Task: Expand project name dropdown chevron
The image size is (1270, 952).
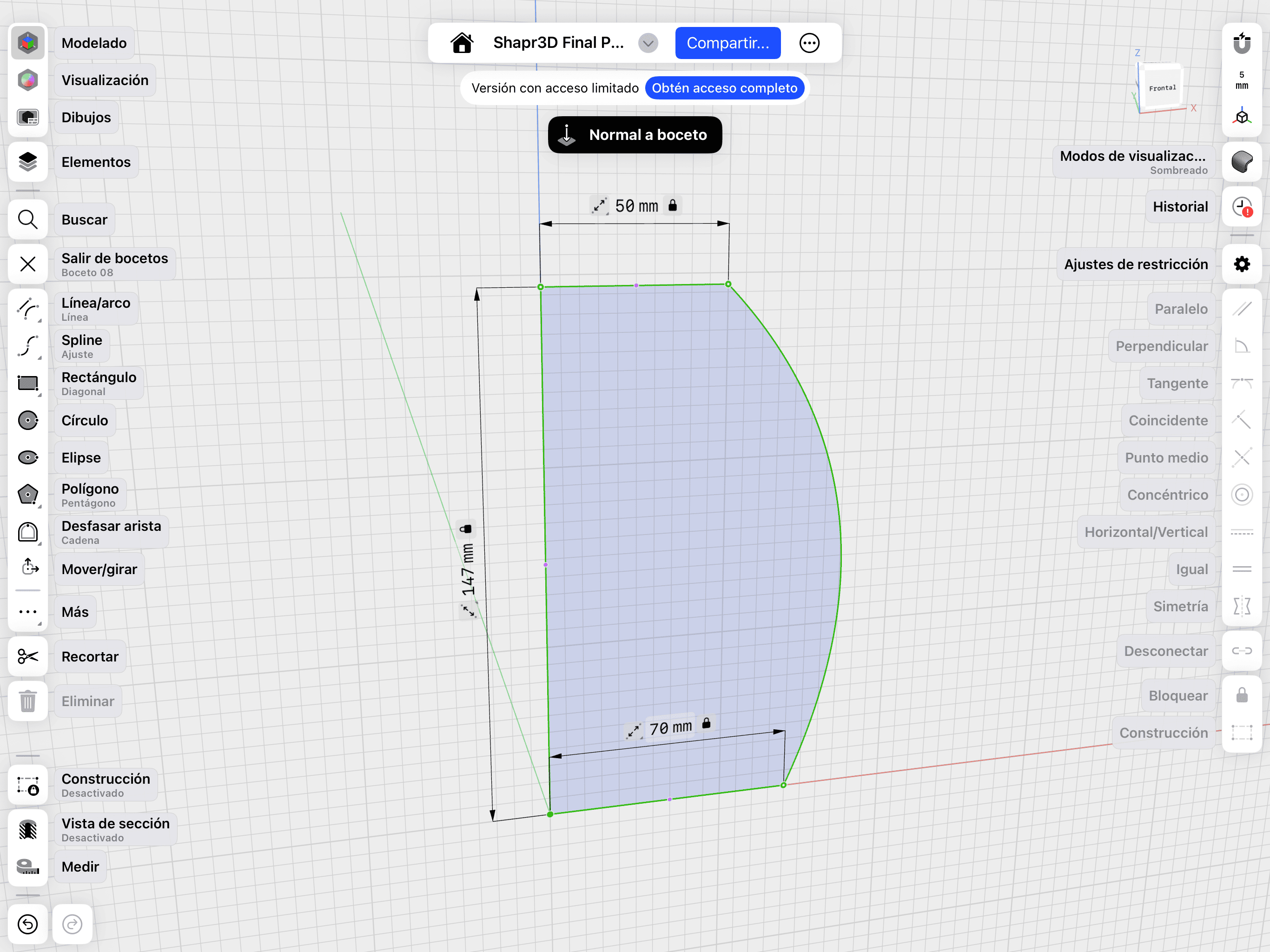Action: click(648, 43)
